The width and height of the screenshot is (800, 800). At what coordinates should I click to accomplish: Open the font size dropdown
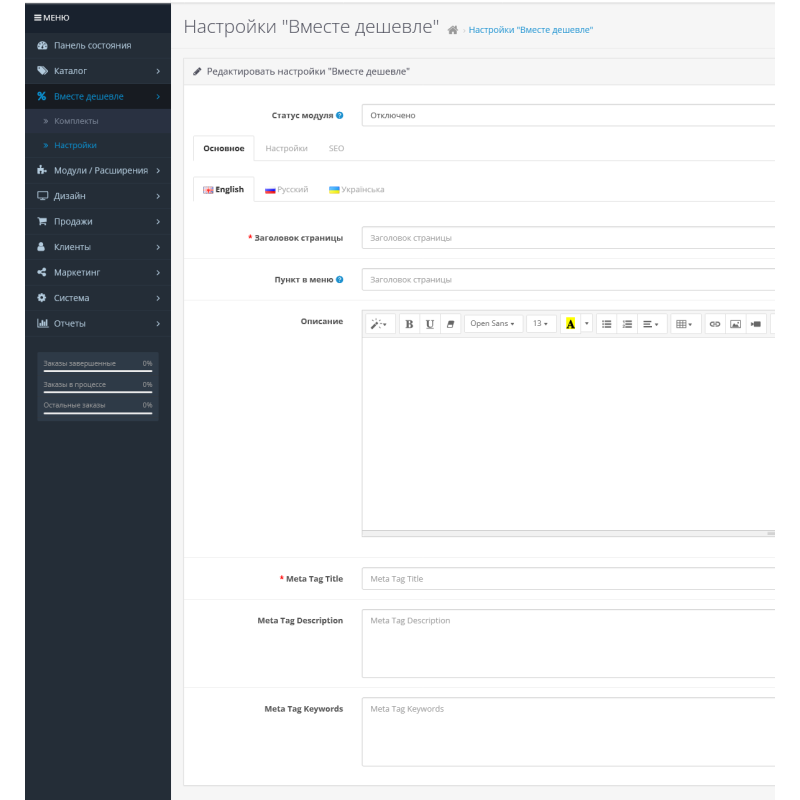(542, 323)
